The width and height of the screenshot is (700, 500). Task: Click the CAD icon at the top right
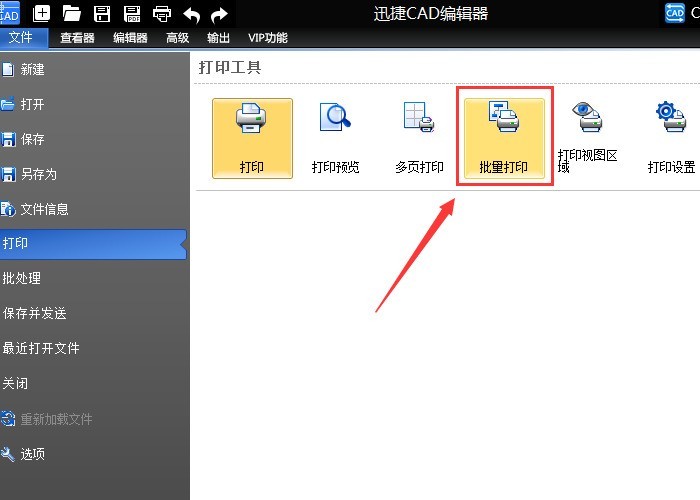pos(674,12)
